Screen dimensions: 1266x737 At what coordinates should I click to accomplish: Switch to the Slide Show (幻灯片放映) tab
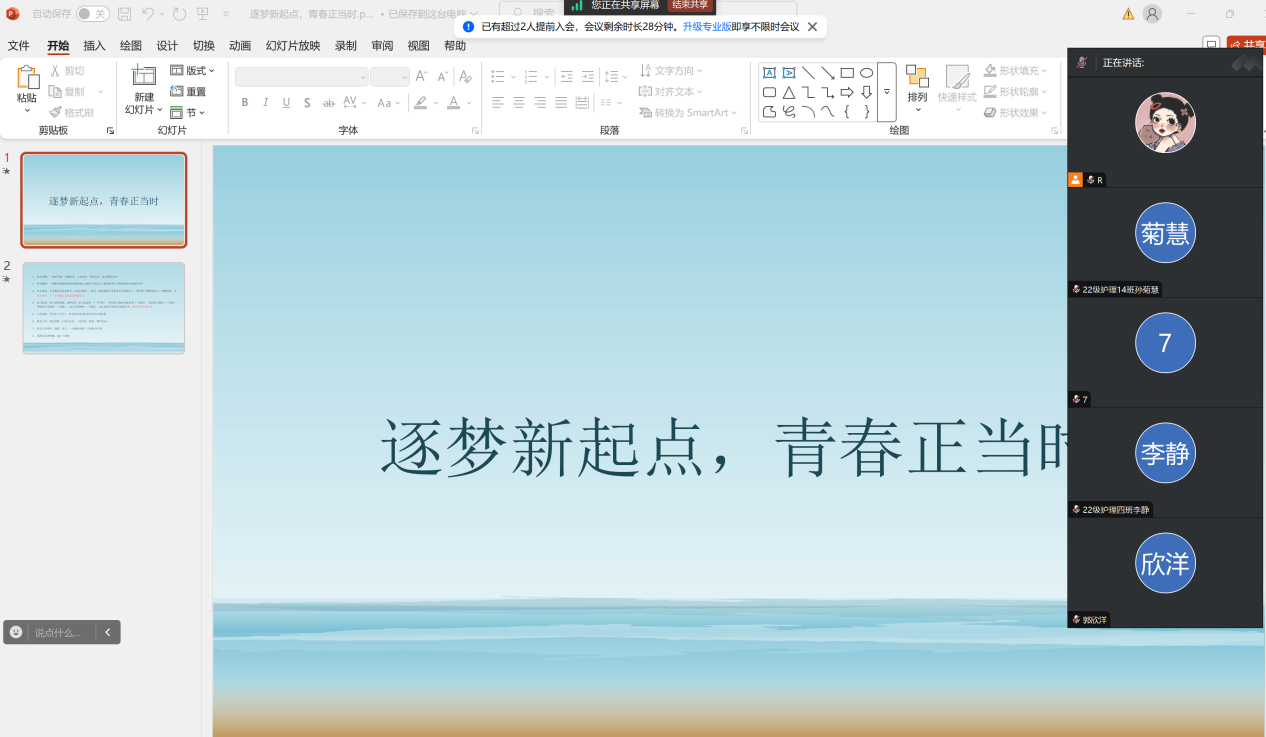(x=293, y=46)
